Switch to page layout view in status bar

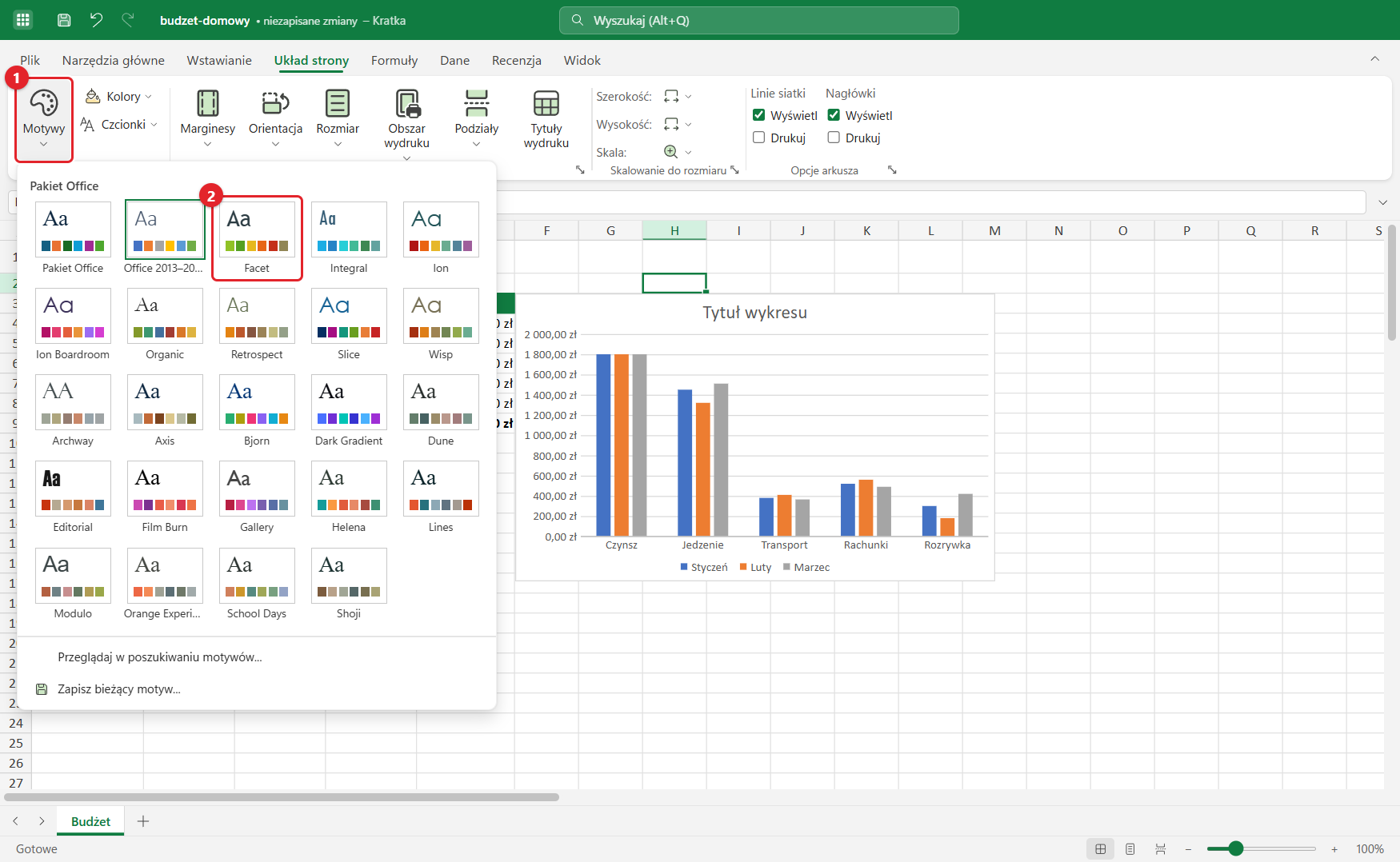coord(1130,849)
